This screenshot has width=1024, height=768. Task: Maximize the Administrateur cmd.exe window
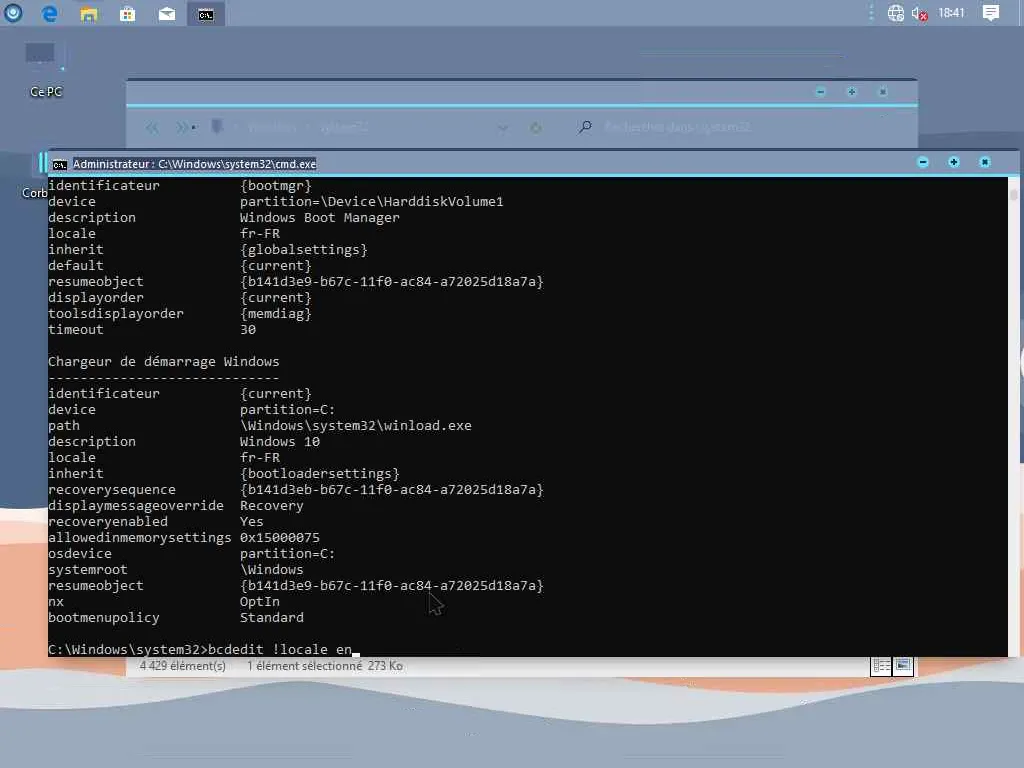tap(953, 162)
